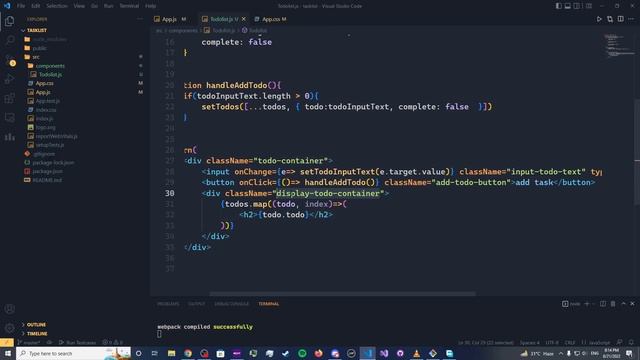Toggle the secondary sidebar layout icon in the title bar
The image size is (640, 360).
577,6
